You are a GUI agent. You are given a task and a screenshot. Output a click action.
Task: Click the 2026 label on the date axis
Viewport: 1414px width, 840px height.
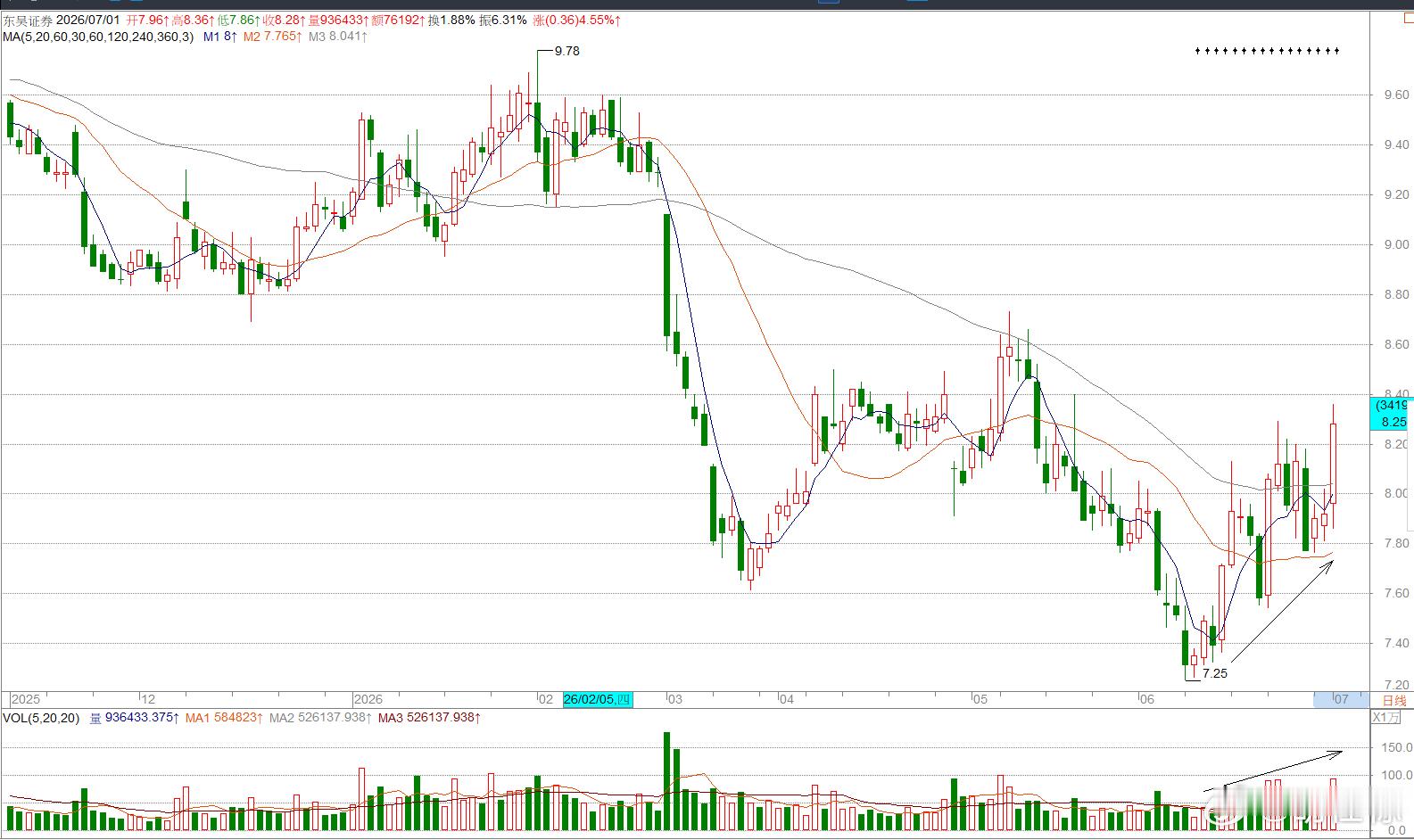[x=368, y=699]
